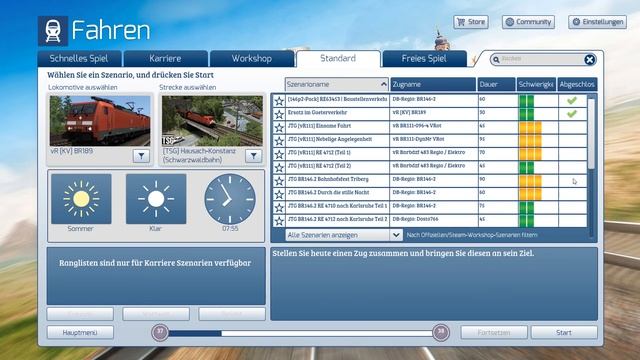Switch to the Workshop tab

(x=251, y=59)
